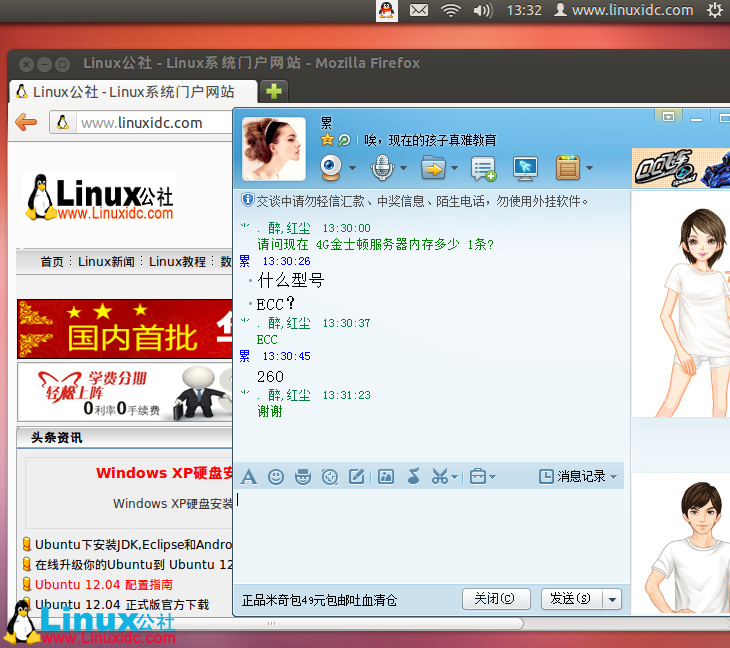Click the remote desktop monitor icon
The height and width of the screenshot is (648, 730).
tap(525, 168)
